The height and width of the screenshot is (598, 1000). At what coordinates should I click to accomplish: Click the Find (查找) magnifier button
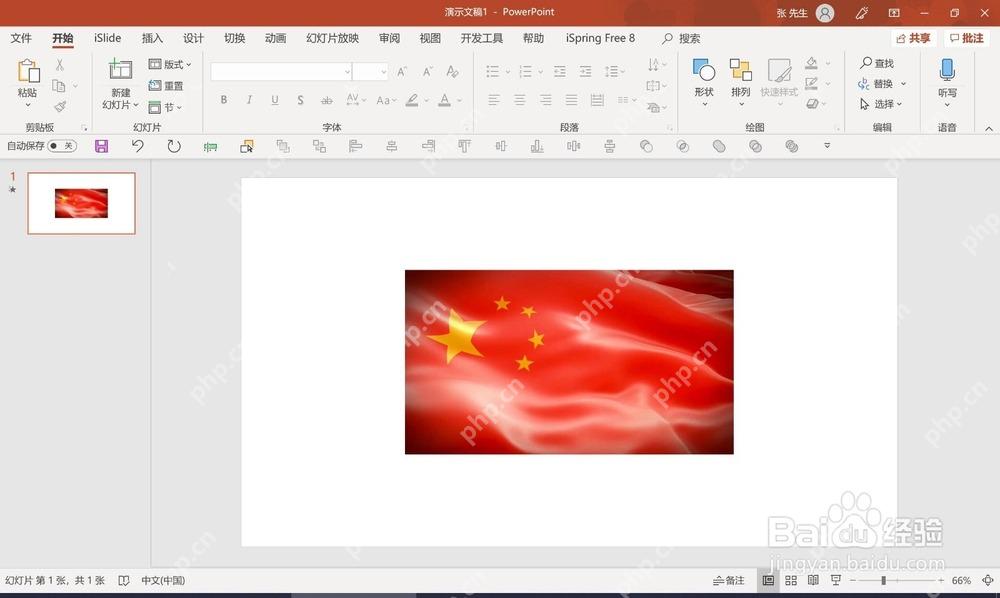877,63
